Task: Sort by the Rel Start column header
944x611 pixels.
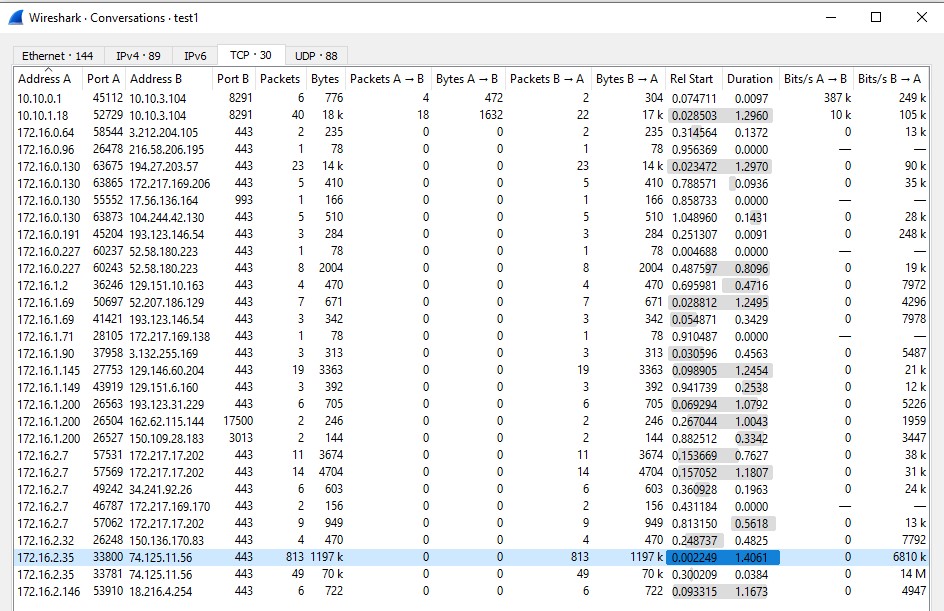Action: tap(692, 79)
